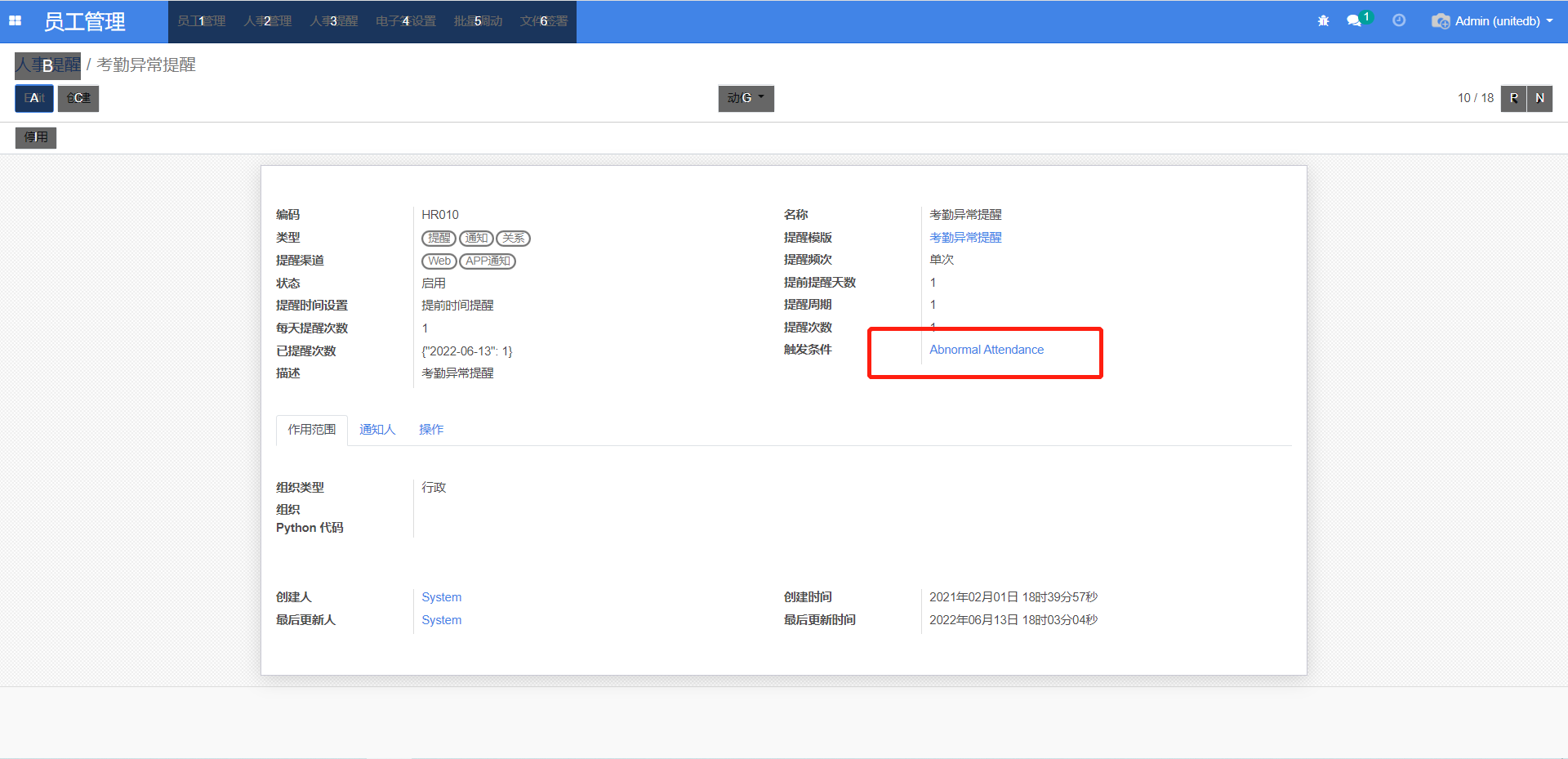1568x759 pixels.
Task: Click the Edit button
Action: [34, 98]
